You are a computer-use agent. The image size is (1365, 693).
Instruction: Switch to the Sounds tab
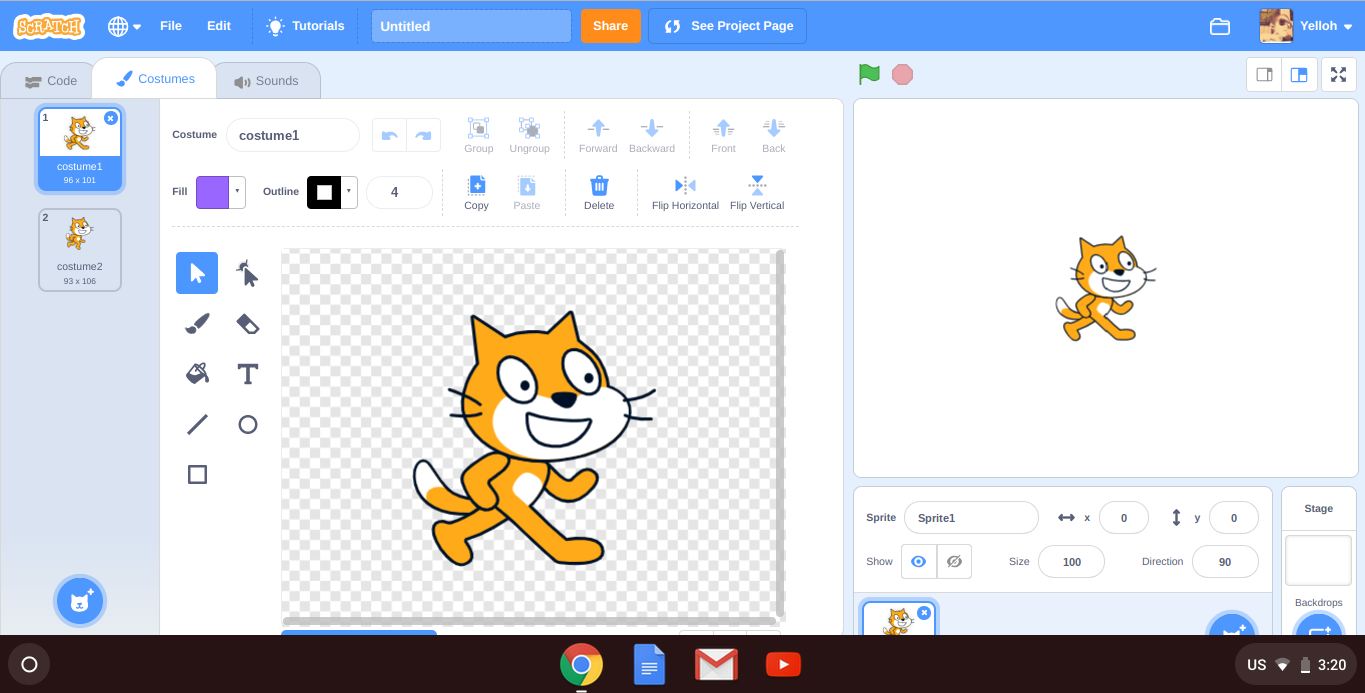[x=266, y=81]
